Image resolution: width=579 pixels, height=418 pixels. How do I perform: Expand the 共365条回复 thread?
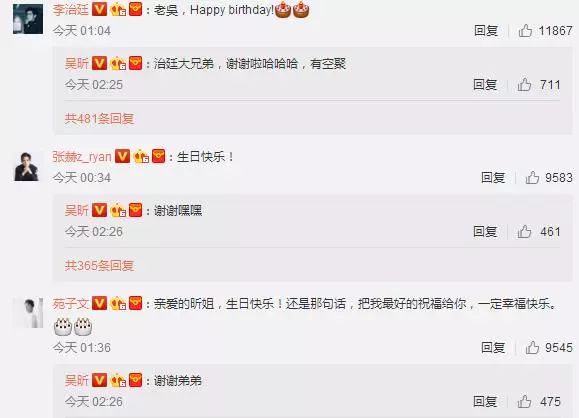tap(99, 265)
